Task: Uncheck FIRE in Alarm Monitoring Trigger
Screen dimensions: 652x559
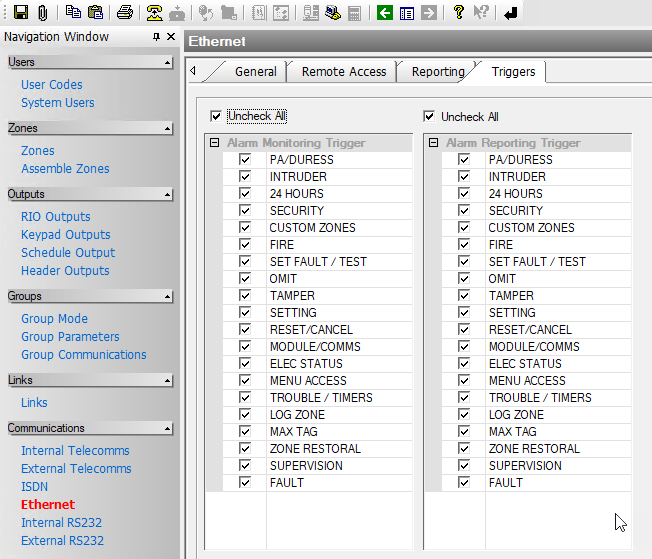Action: [245, 245]
